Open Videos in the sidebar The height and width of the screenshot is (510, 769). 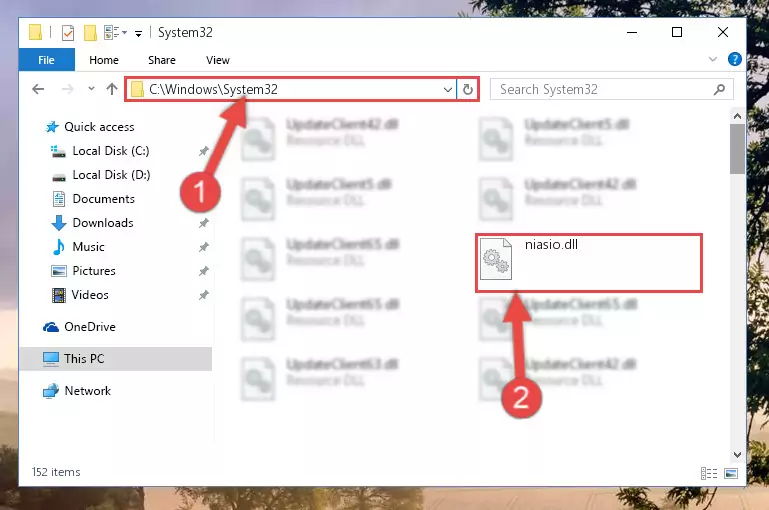[x=90, y=295]
